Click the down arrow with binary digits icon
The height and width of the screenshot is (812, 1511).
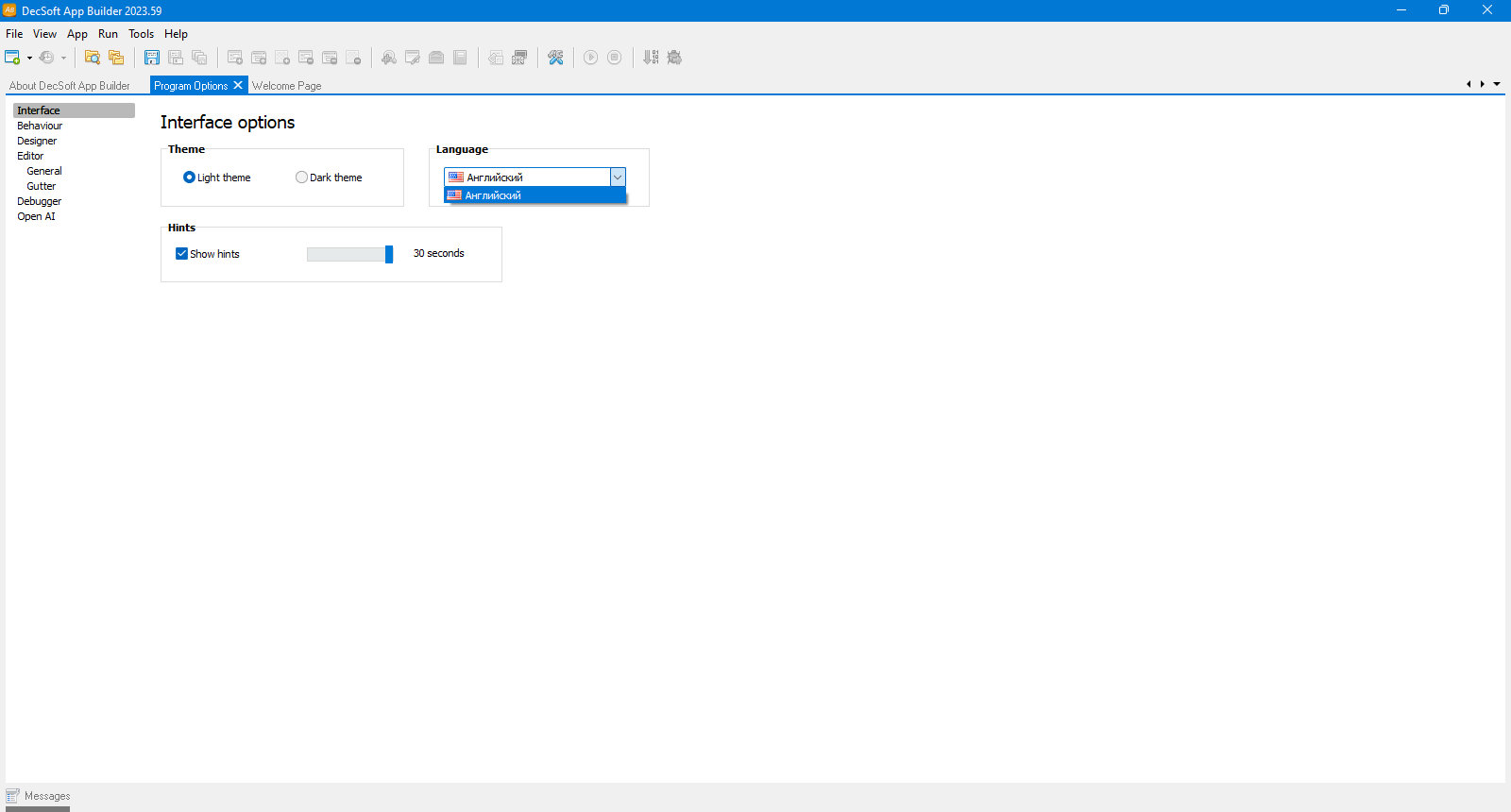pyautogui.click(x=651, y=58)
